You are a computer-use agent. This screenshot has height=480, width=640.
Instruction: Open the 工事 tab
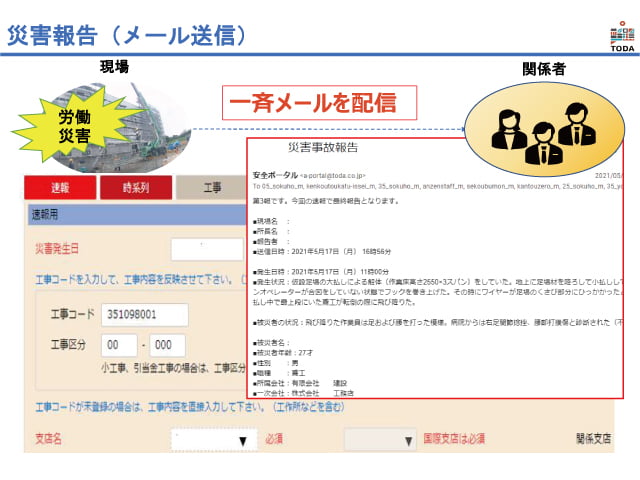coord(211,188)
